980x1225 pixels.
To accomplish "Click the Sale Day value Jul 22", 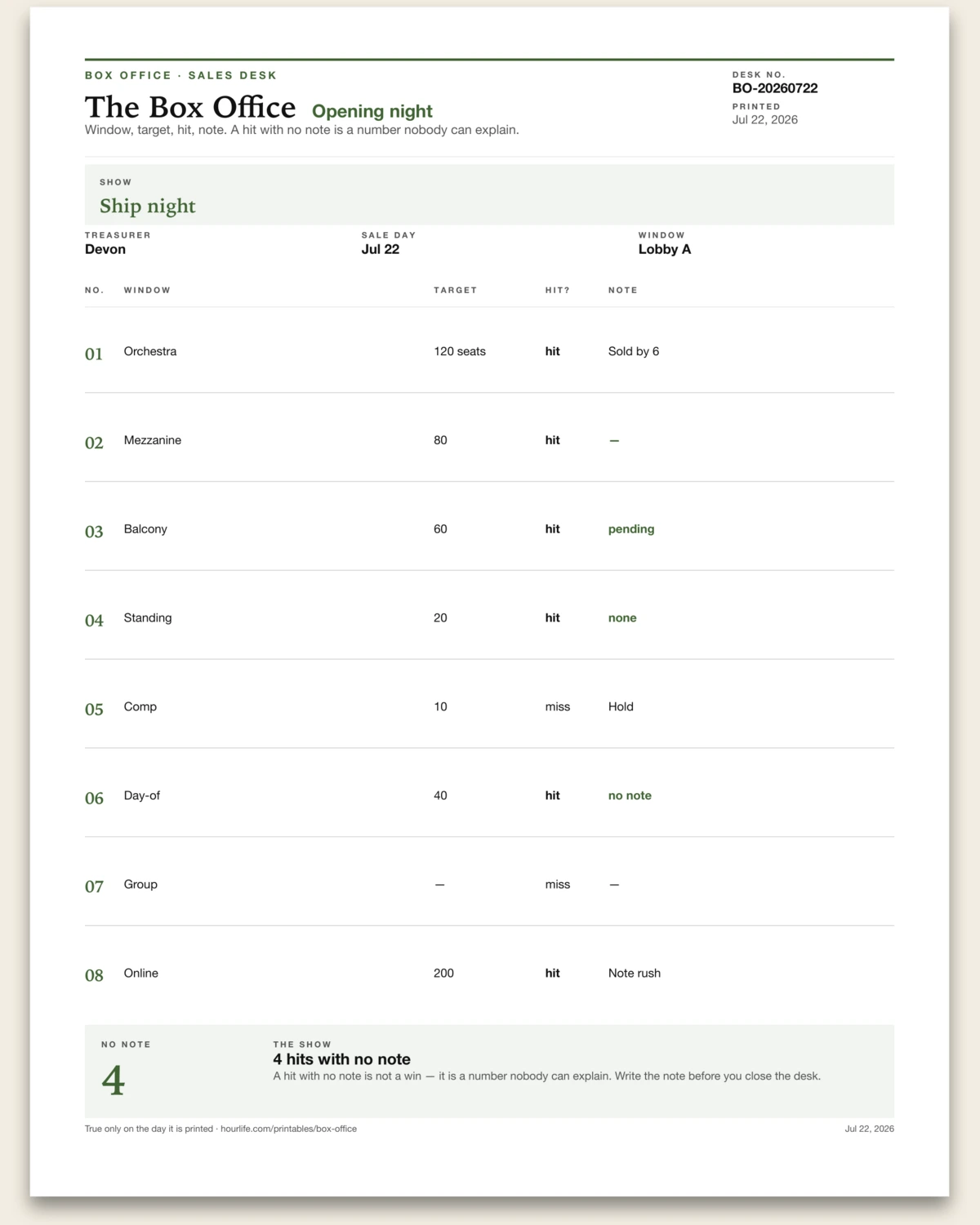I will [x=381, y=249].
